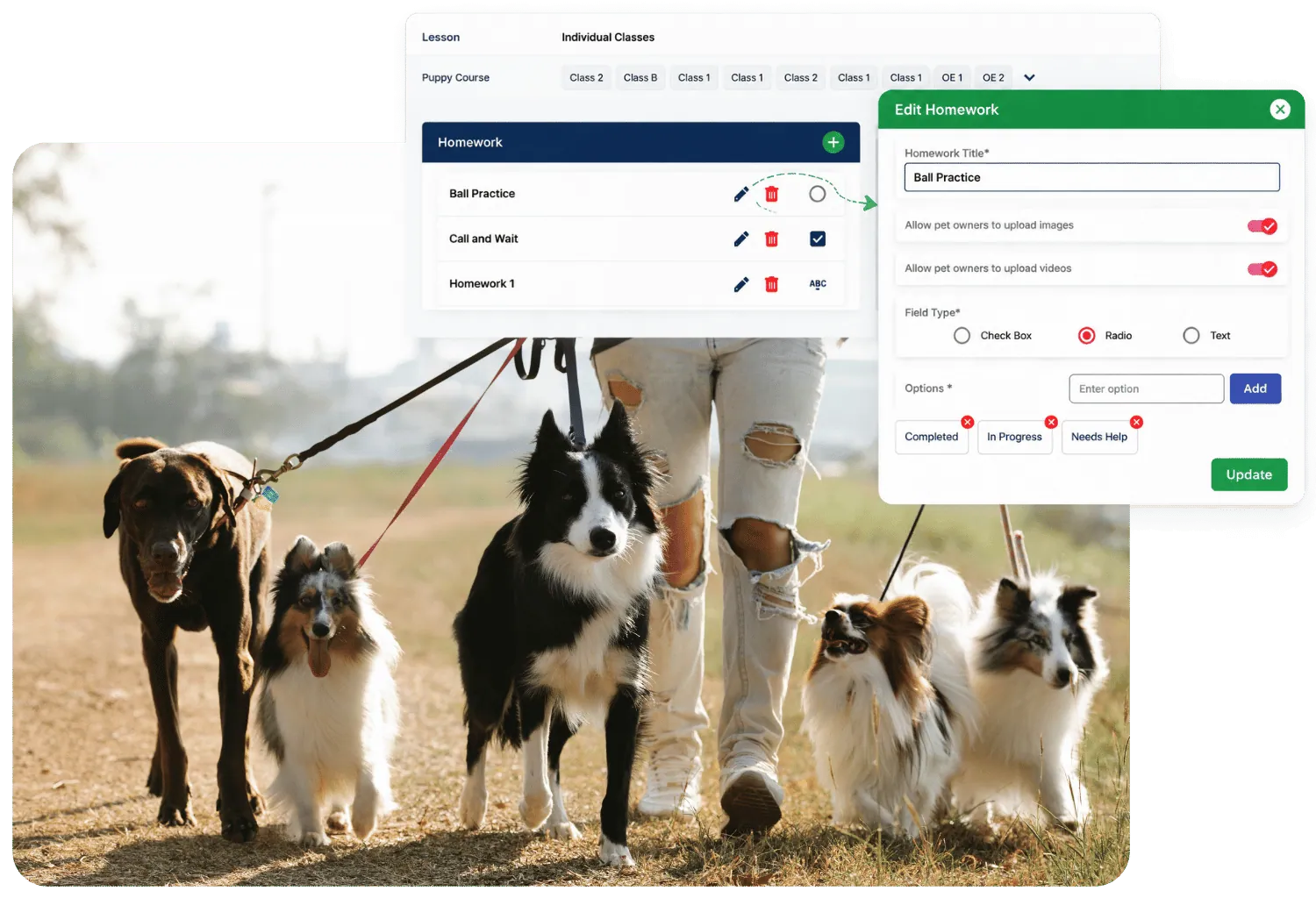Remove the Completed option

click(967, 422)
